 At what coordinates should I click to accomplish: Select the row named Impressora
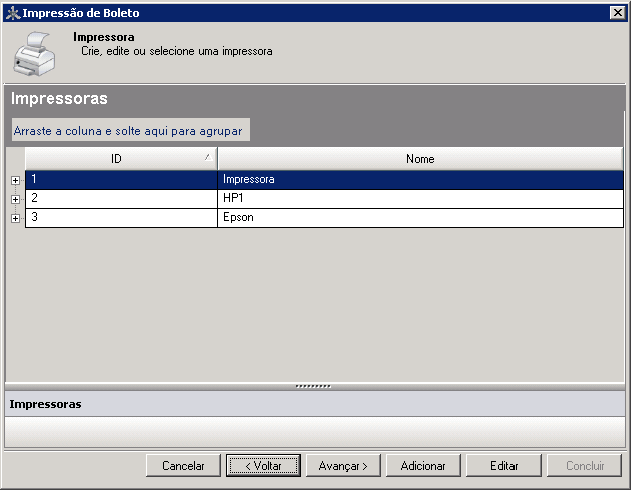[x=324, y=179]
